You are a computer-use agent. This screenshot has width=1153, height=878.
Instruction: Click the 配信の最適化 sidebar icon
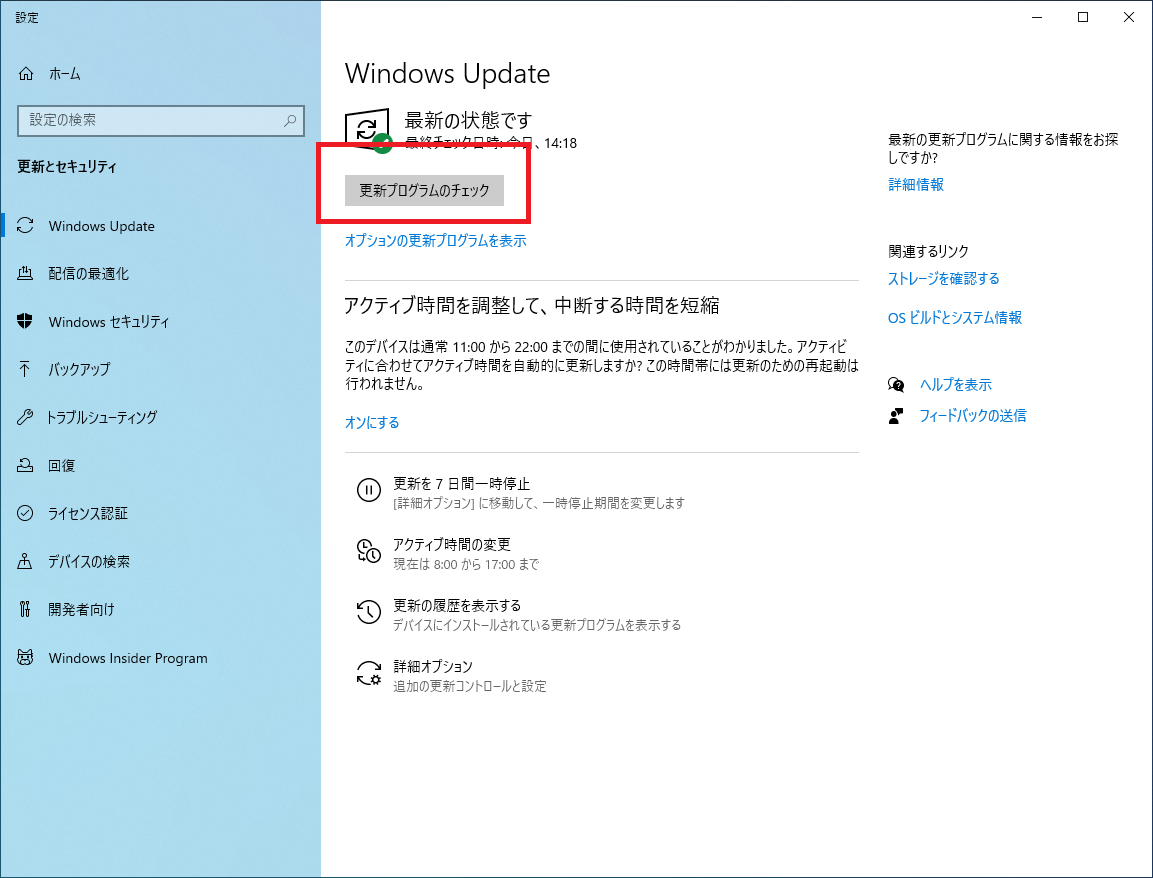(x=25, y=274)
